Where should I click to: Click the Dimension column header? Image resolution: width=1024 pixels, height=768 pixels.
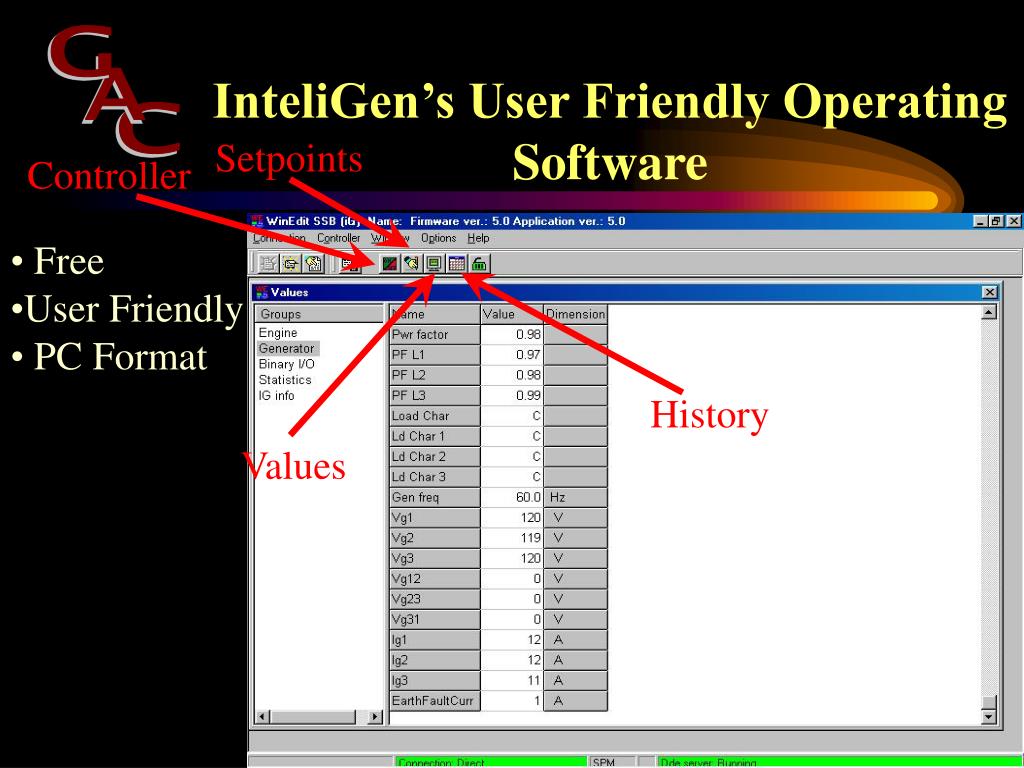pos(575,314)
